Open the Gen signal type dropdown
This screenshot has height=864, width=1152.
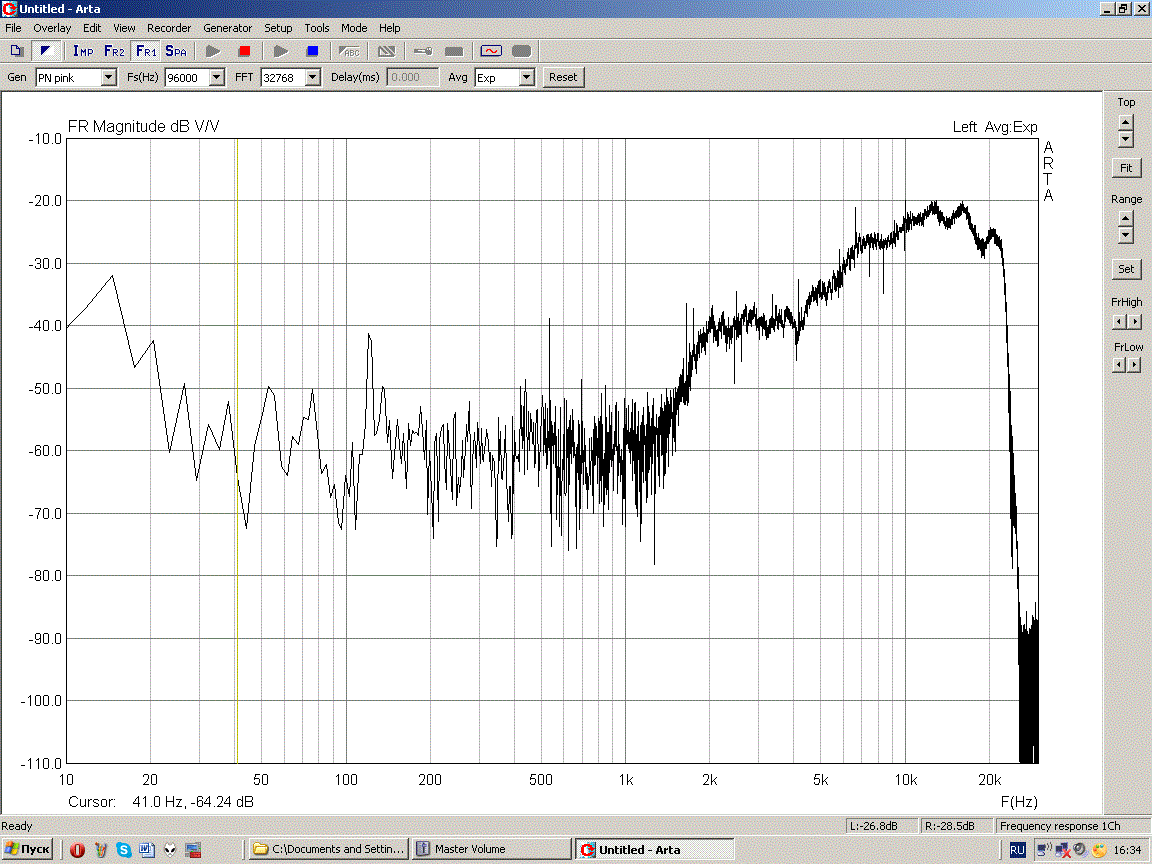pos(109,77)
